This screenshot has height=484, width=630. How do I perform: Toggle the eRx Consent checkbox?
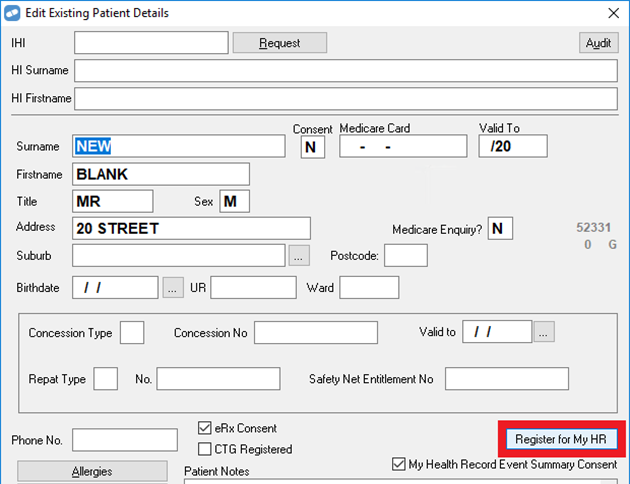(x=205, y=428)
